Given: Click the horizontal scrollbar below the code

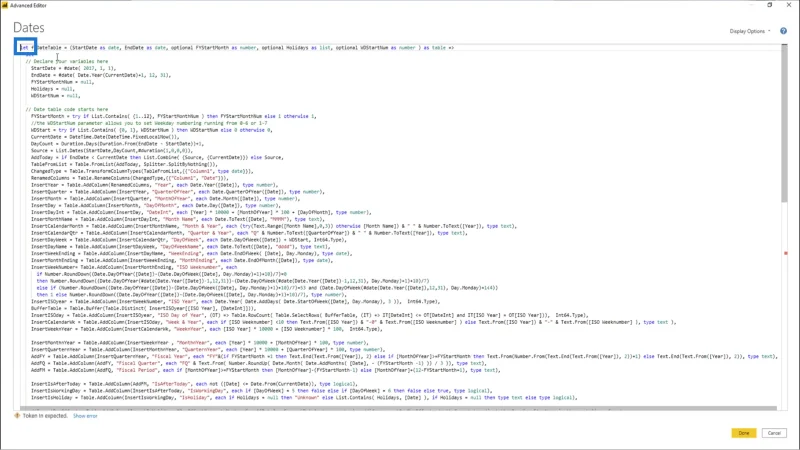Looking at the screenshot, I should (398, 408).
